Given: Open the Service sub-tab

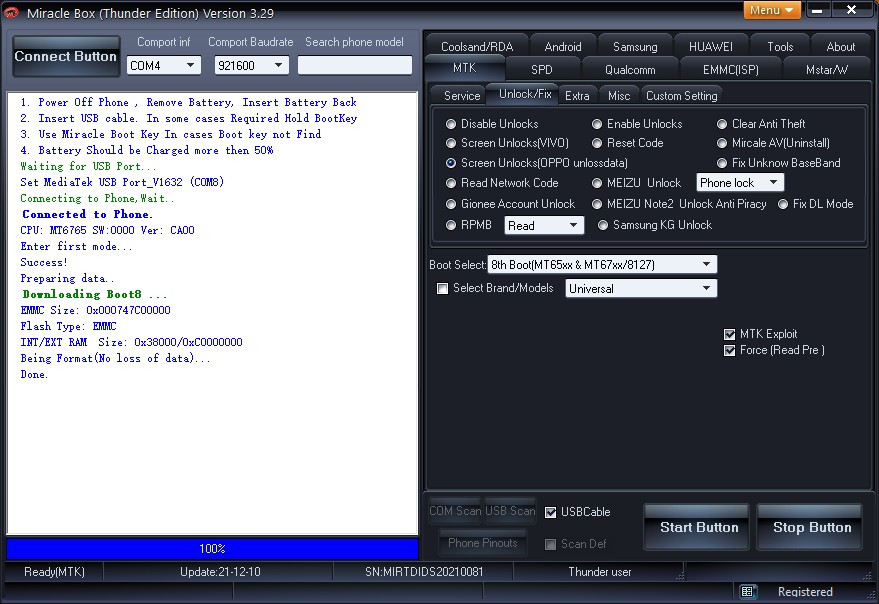Looking at the screenshot, I should click(462, 95).
